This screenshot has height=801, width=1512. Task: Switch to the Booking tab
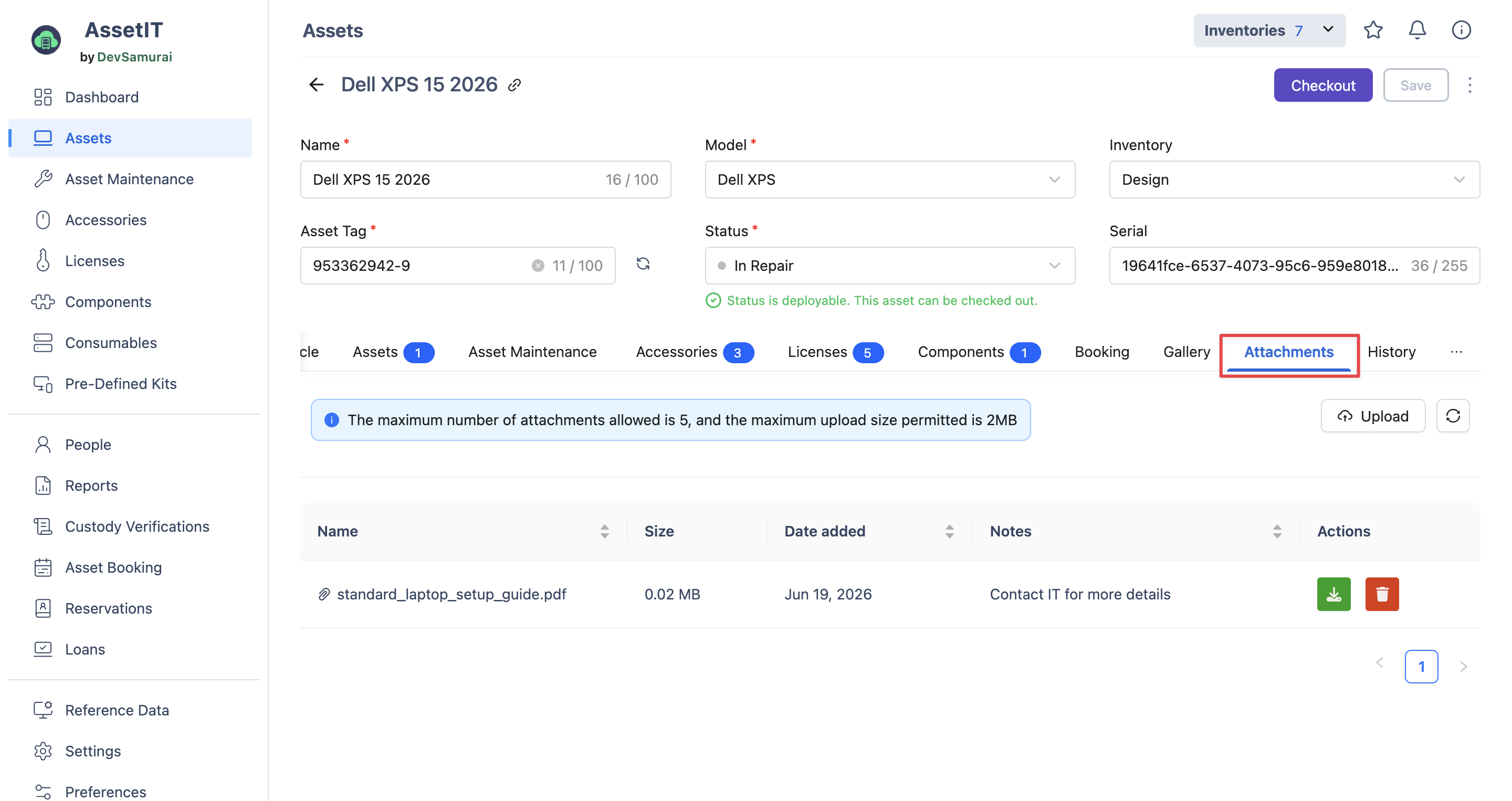click(1102, 352)
